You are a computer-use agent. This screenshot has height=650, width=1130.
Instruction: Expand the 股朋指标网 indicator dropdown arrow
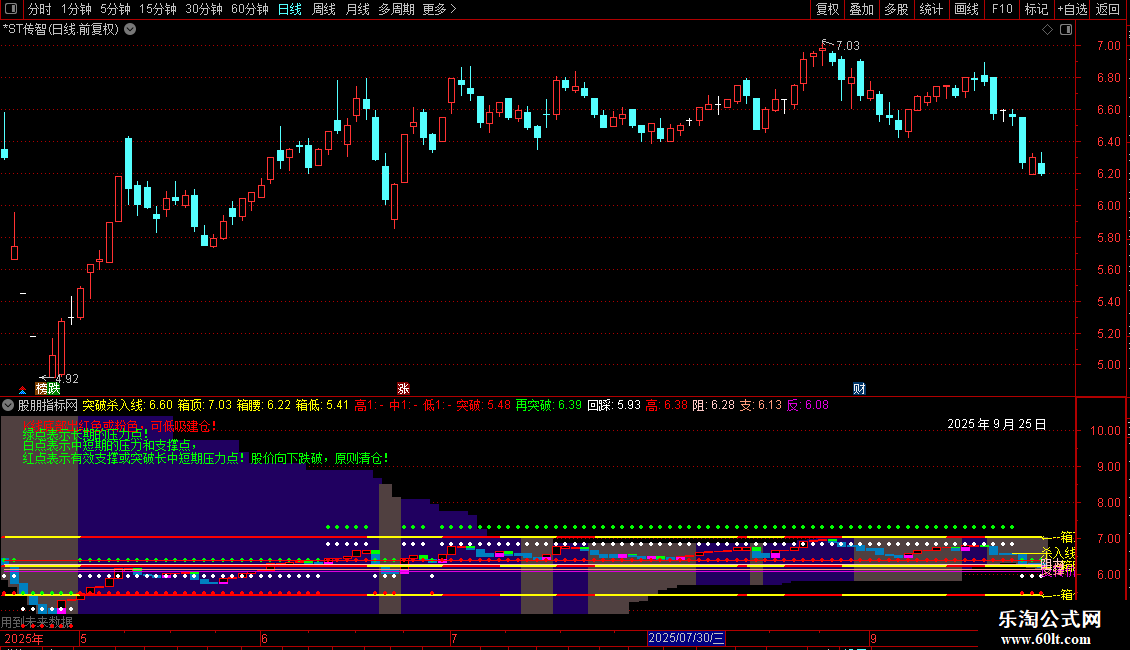(8, 405)
